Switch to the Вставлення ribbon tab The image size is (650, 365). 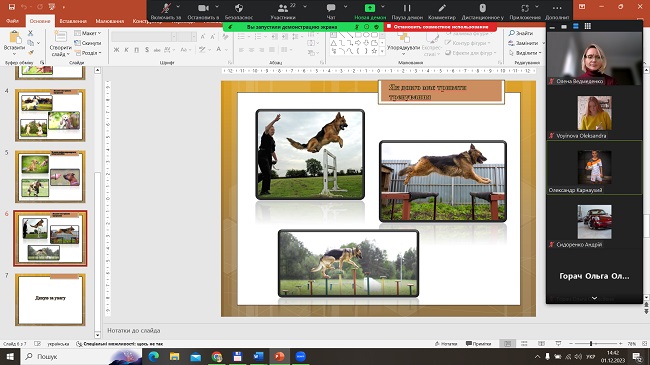73,21
